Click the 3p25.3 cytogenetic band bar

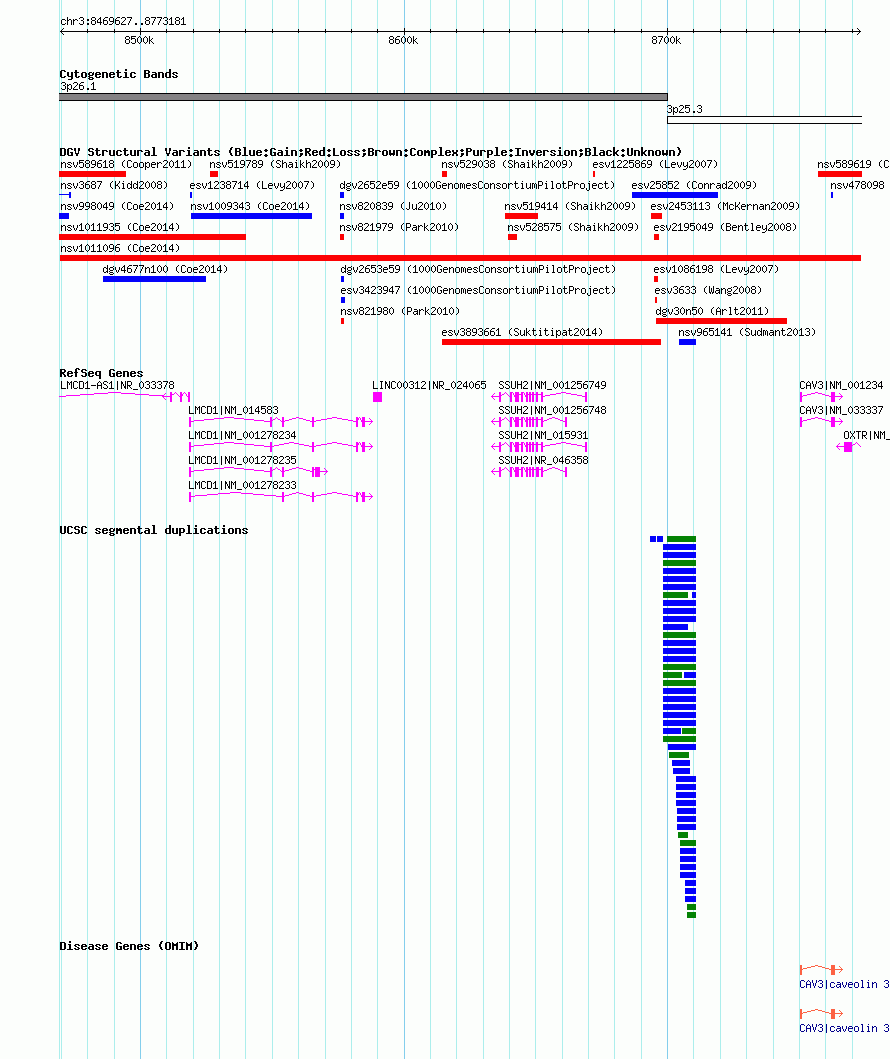pyautogui.click(x=764, y=120)
